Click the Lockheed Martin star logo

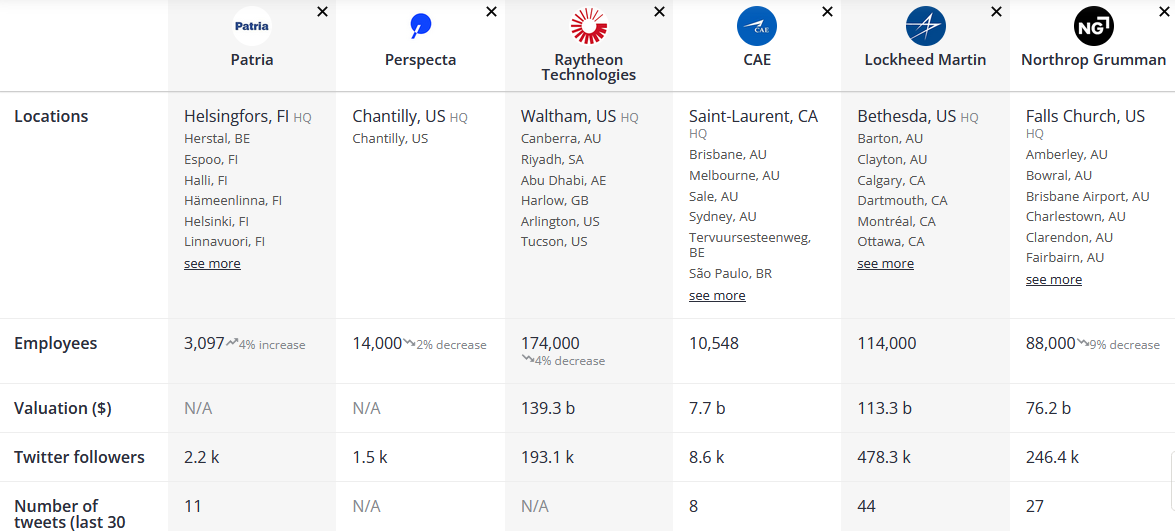click(925, 26)
